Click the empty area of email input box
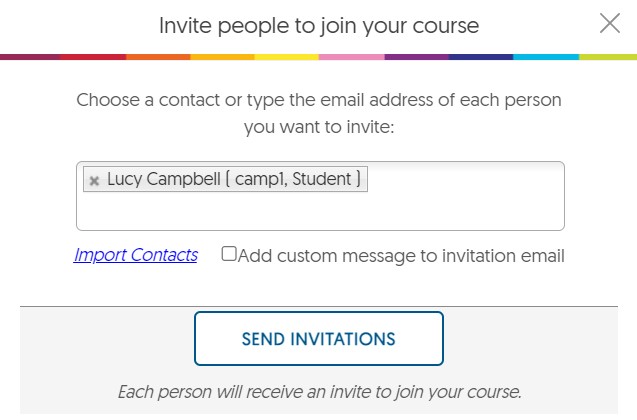The height and width of the screenshot is (420, 637). point(320,212)
